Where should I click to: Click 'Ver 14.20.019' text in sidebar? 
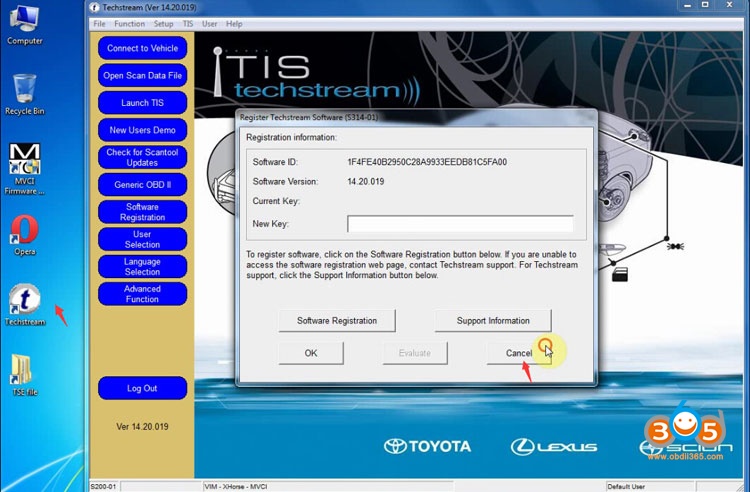[142, 426]
